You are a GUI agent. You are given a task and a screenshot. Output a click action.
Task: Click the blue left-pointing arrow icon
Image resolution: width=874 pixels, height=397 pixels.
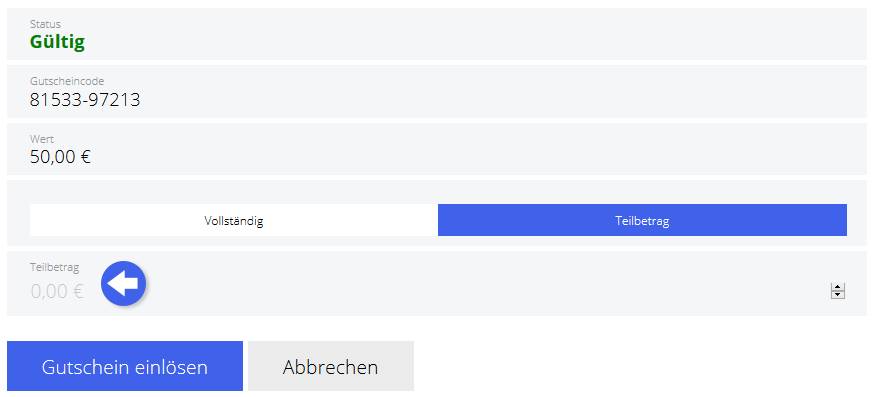[x=123, y=283]
